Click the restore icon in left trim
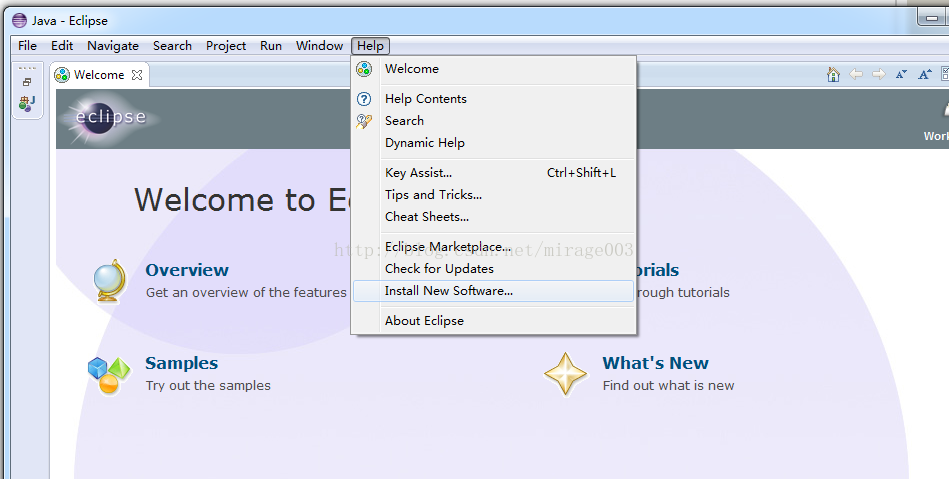This screenshot has width=949, height=479. click(x=27, y=82)
